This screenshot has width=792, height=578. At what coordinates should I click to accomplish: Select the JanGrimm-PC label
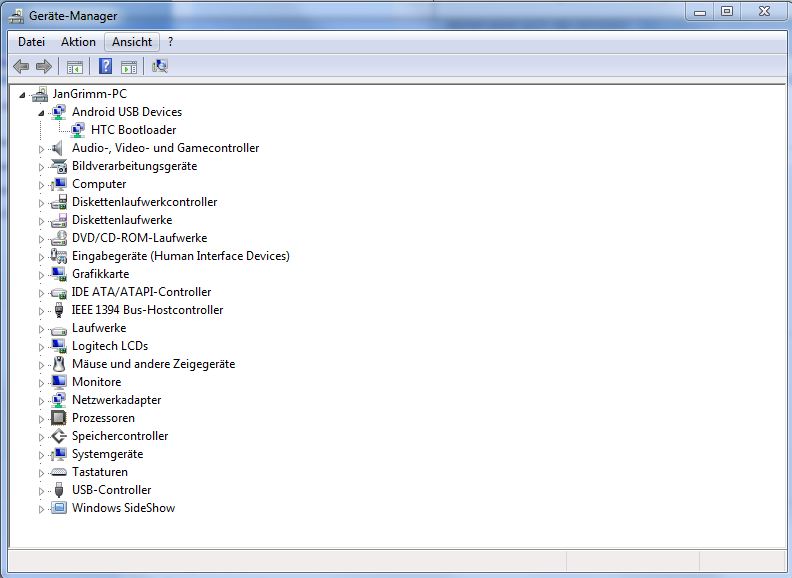[x=89, y=94]
